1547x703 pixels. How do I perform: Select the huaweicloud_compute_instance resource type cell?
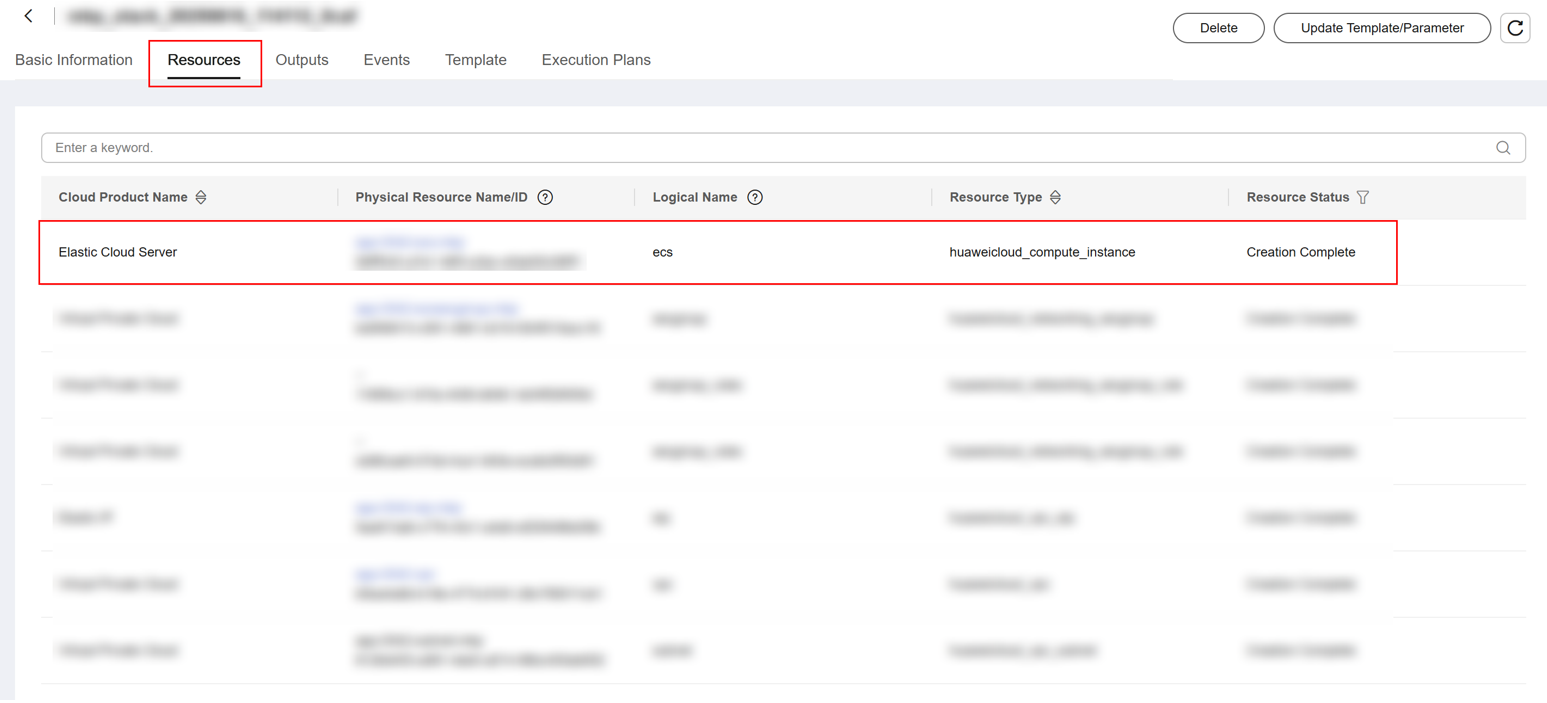click(x=1042, y=253)
